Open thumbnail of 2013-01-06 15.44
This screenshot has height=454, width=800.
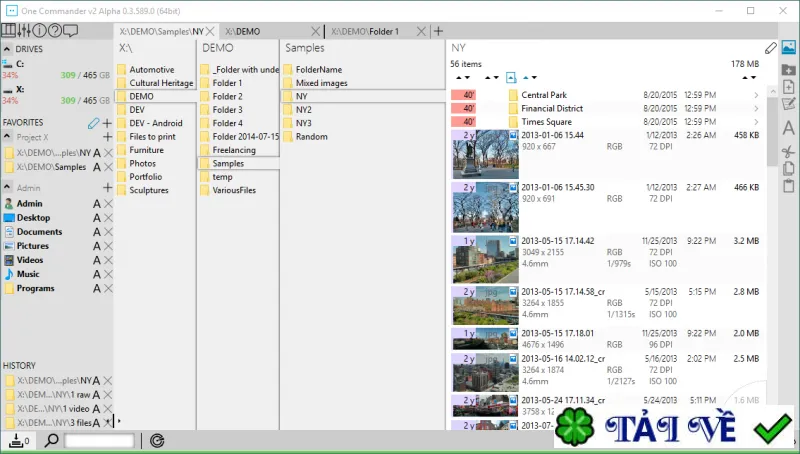click(485, 155)
